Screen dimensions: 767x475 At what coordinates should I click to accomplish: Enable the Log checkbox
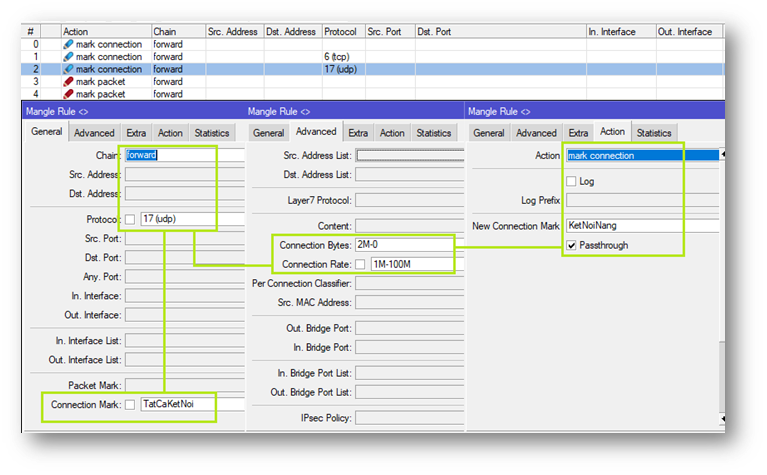[571, 181]
